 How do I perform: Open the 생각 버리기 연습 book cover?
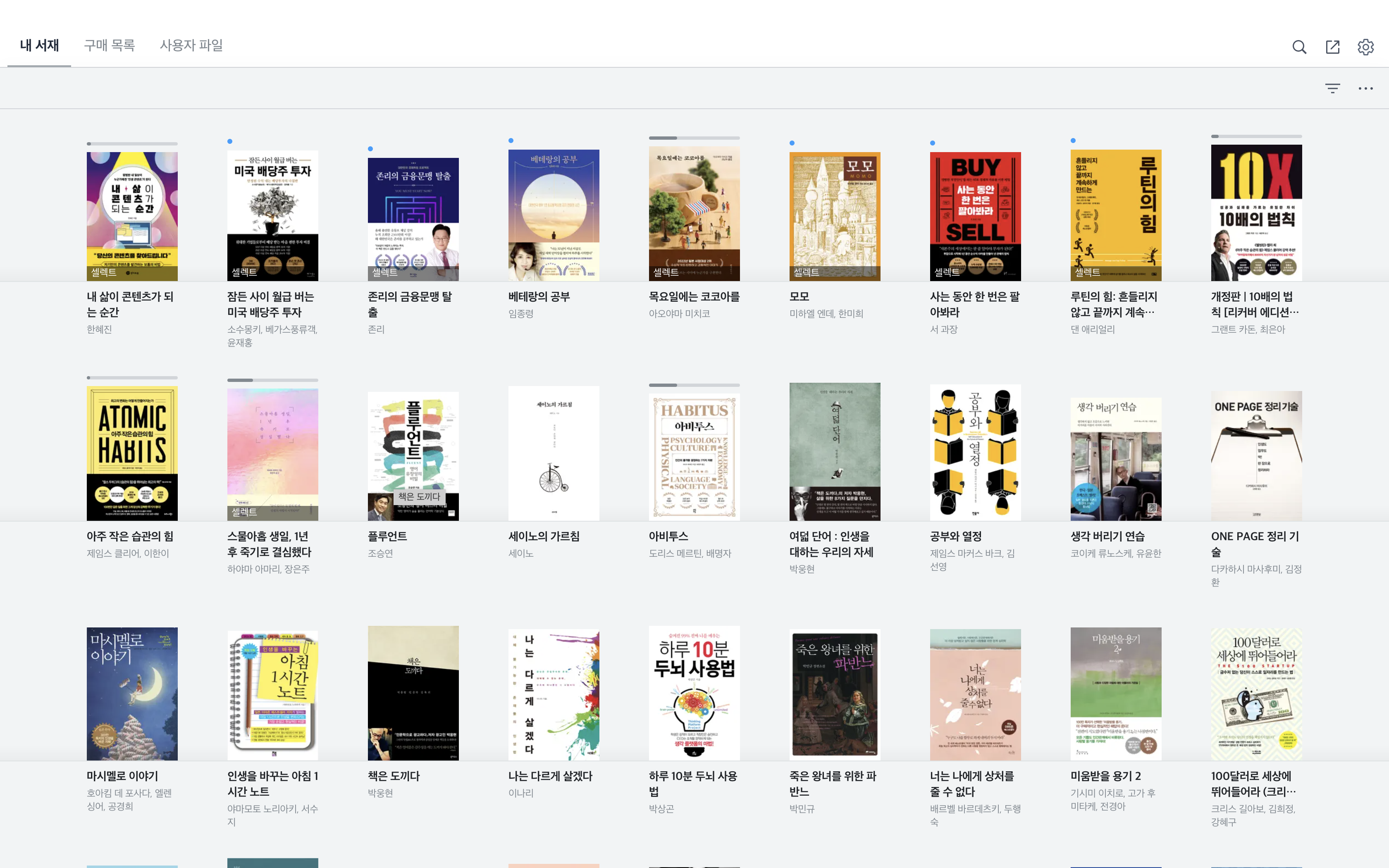point(1116,459)
